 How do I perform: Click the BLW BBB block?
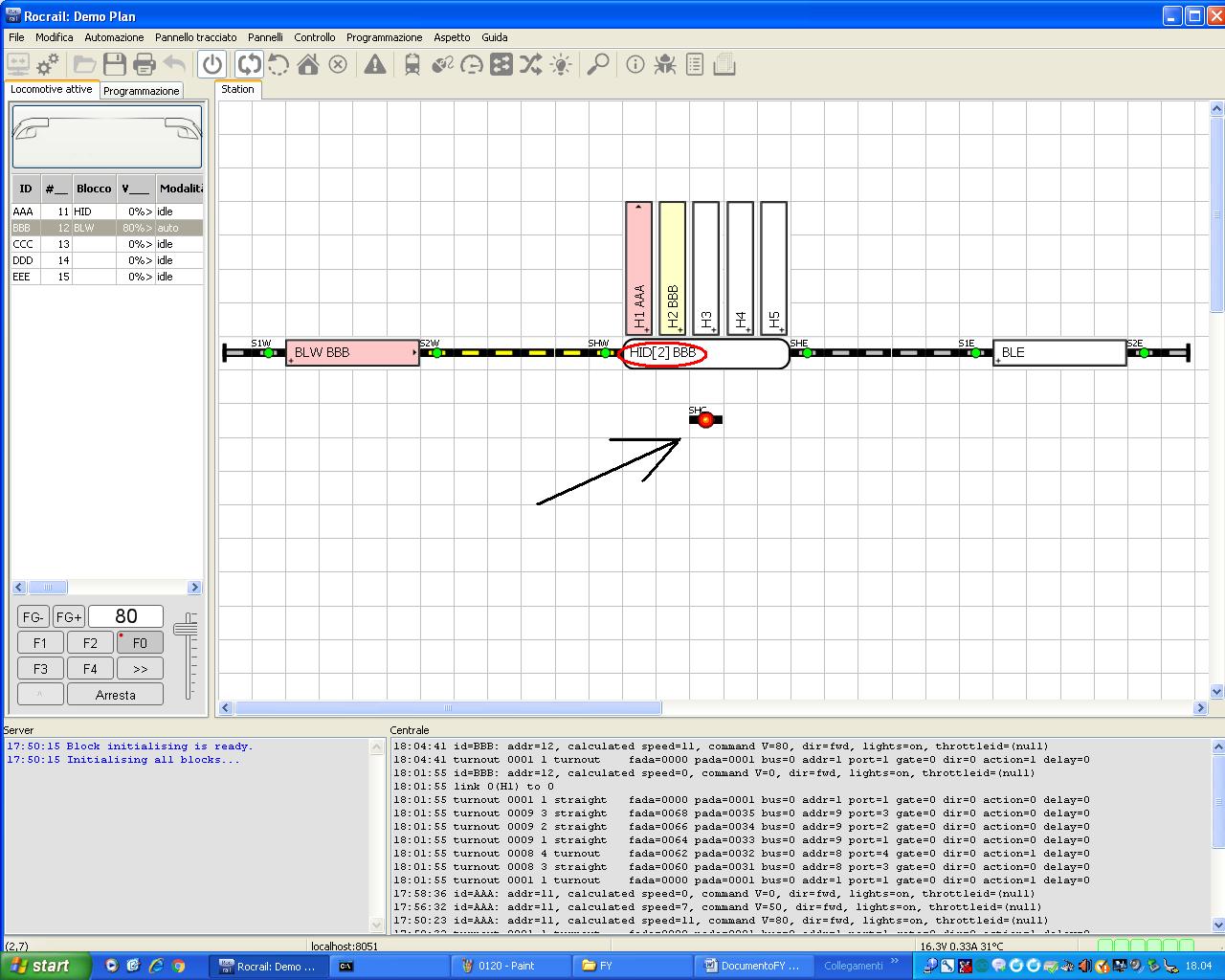click(x=352, y=352)
